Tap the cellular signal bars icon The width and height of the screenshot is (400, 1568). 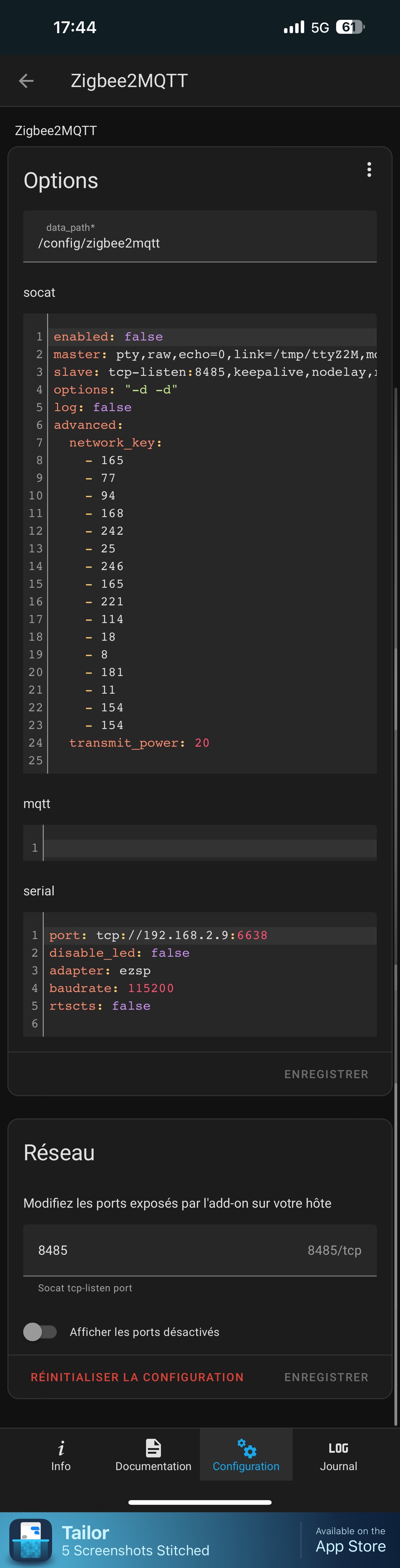tap(294, 27)
